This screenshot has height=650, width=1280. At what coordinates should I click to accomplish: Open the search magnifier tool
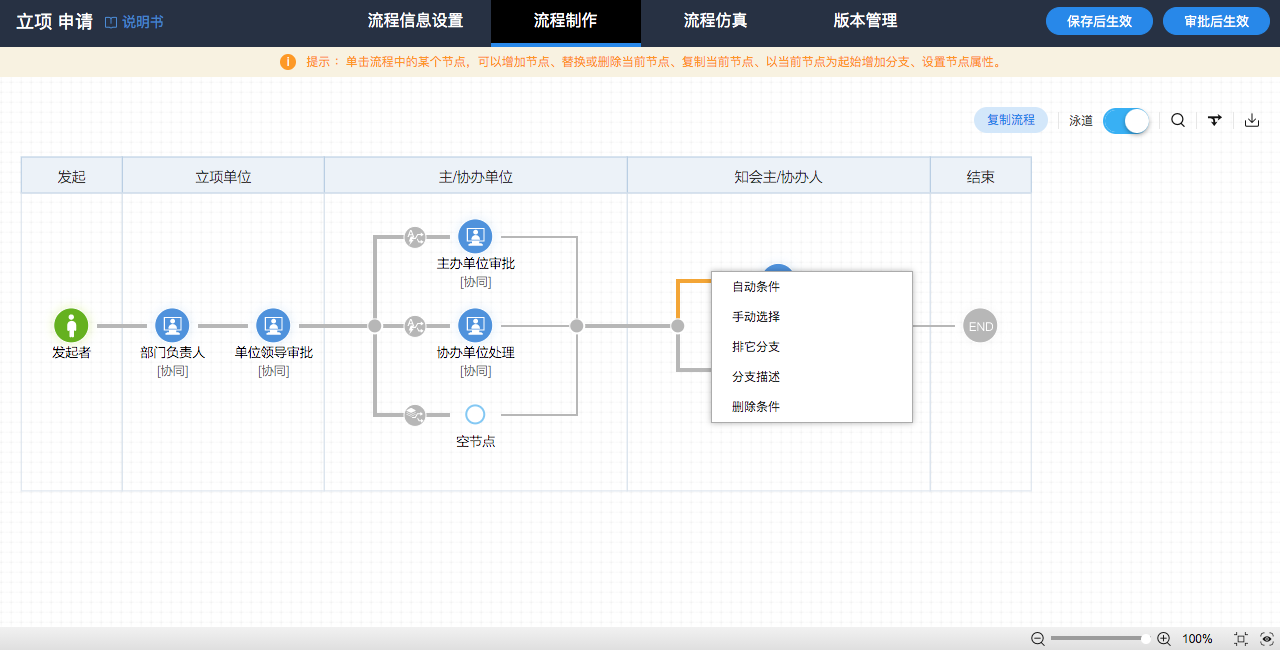click(x=1178, y=120)
